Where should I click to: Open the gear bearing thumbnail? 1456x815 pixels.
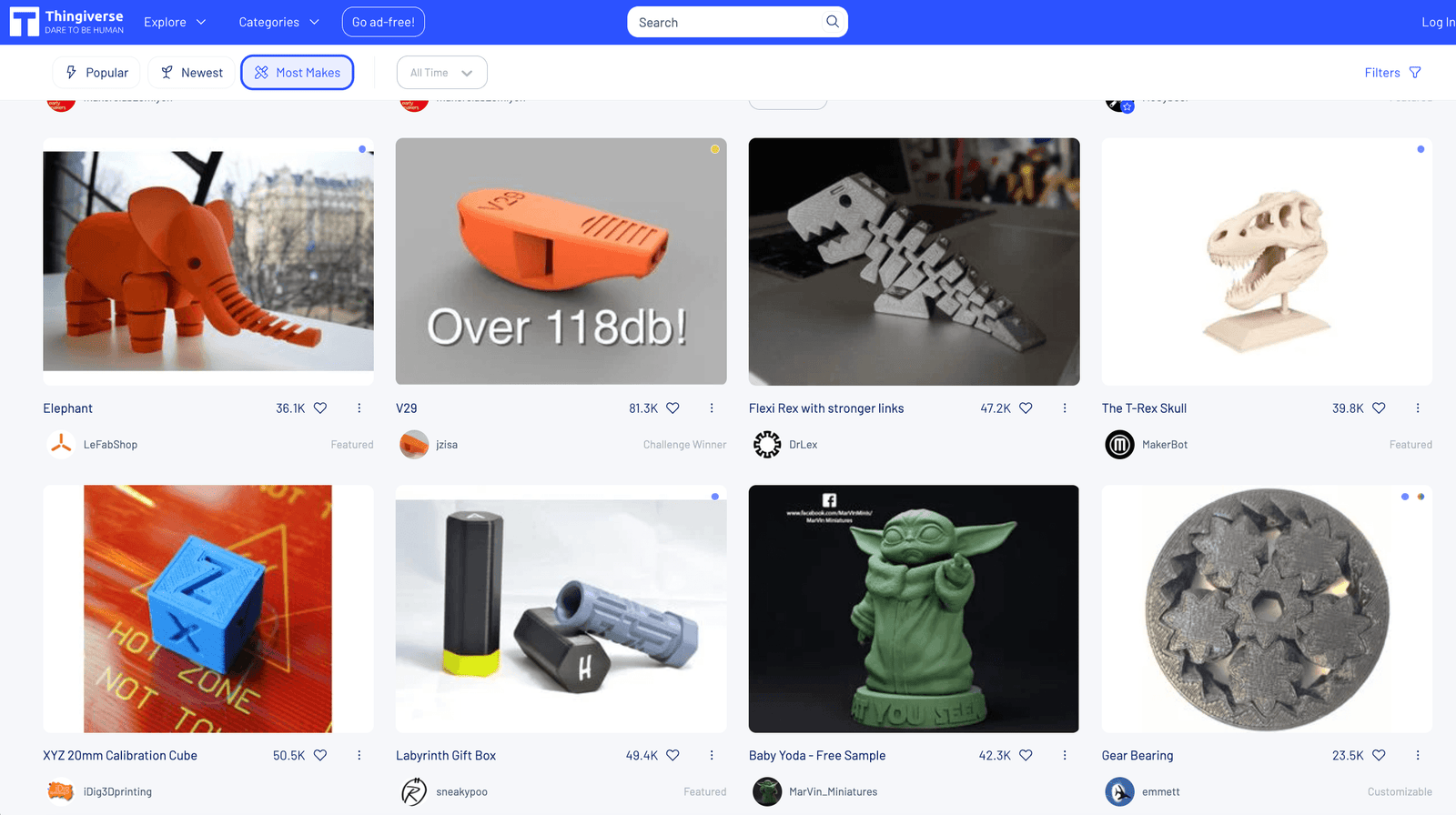1267,609
